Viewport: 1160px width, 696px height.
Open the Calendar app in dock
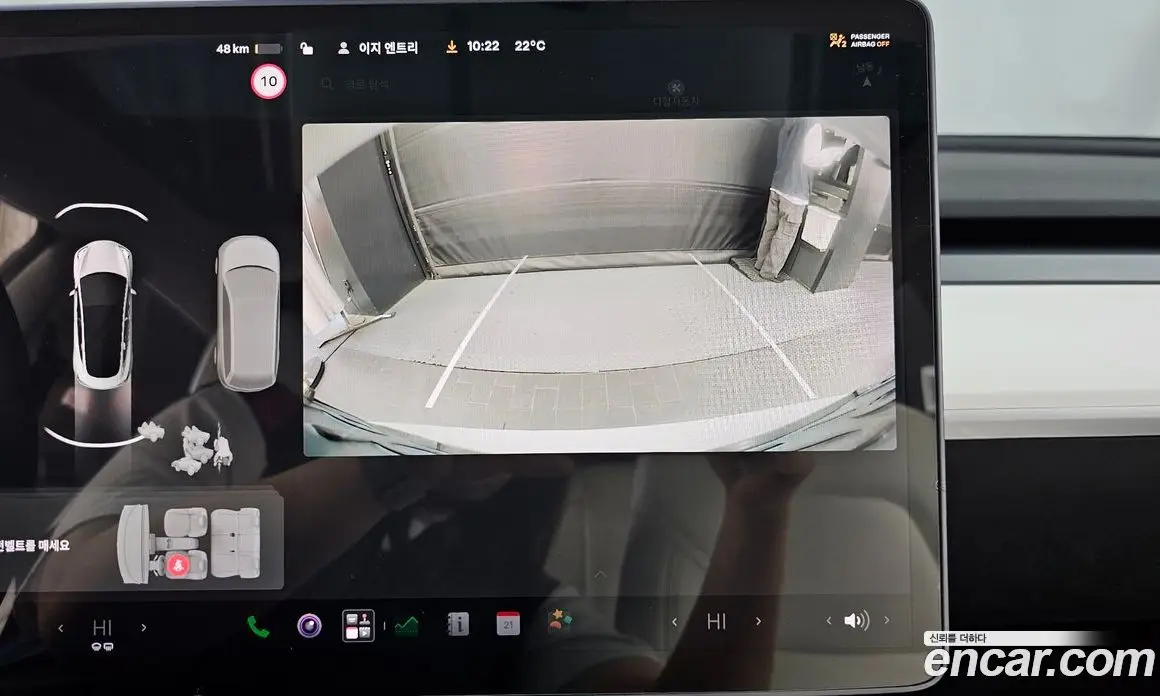508,624
